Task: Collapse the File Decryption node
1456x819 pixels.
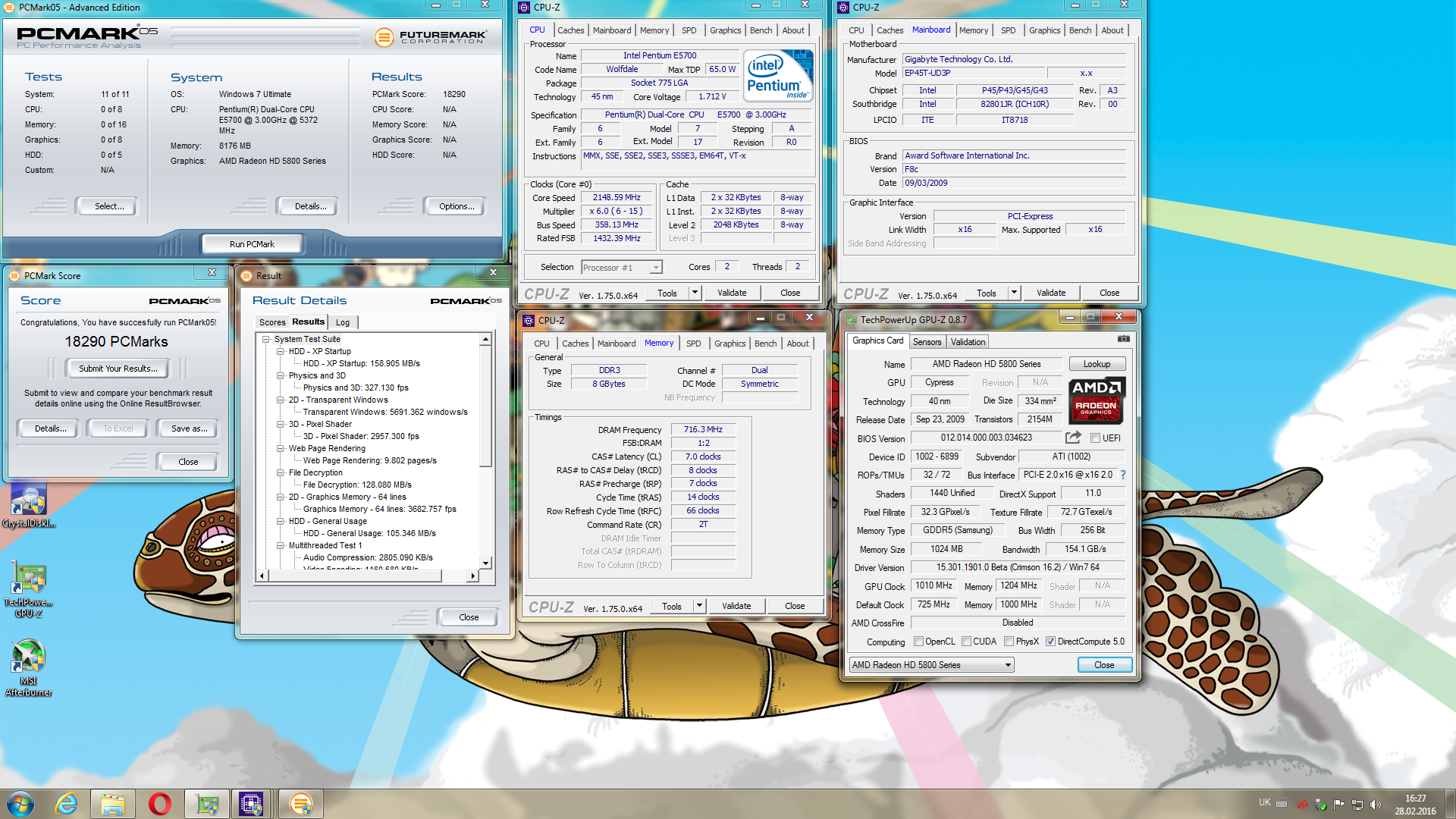Action: pos(280,472)
